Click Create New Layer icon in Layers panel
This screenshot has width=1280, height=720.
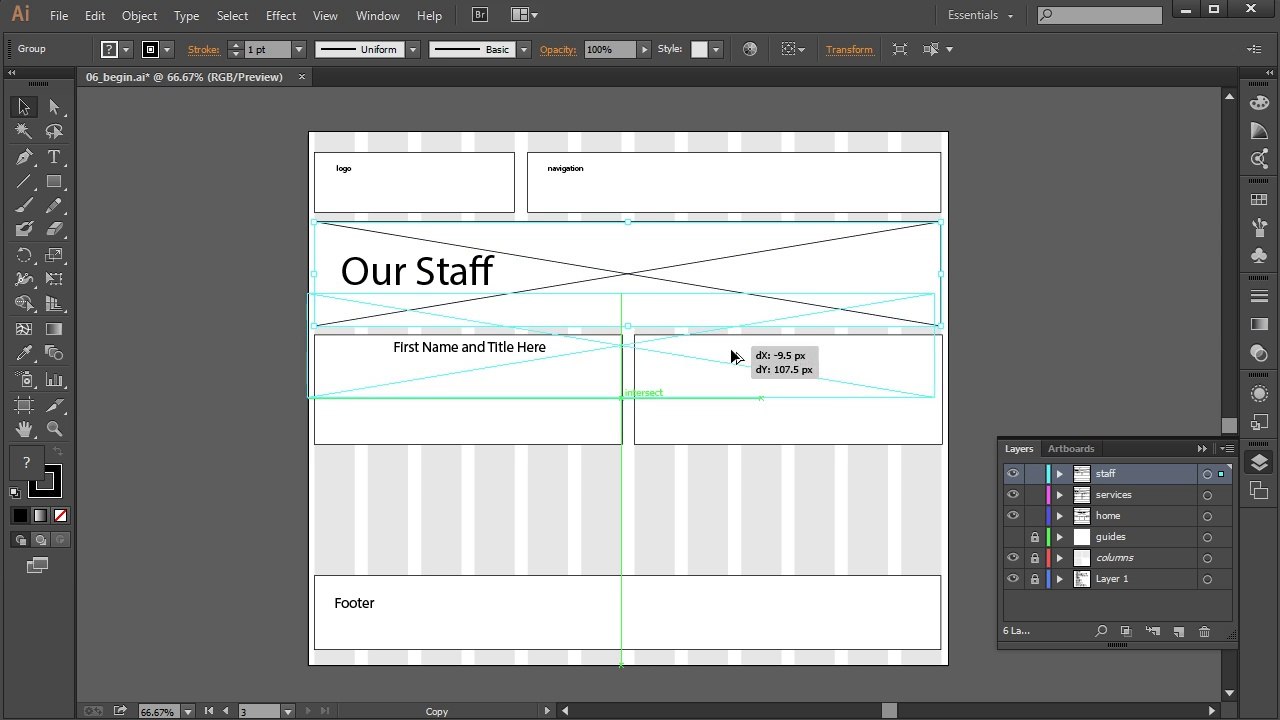click(x=1179, y=631)
